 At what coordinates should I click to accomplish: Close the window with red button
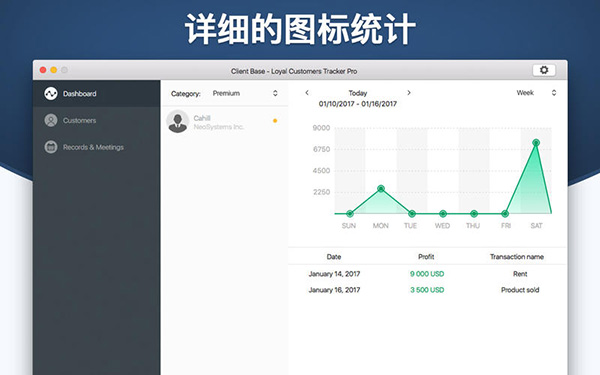pyautogui.click(x=43, y=70)
